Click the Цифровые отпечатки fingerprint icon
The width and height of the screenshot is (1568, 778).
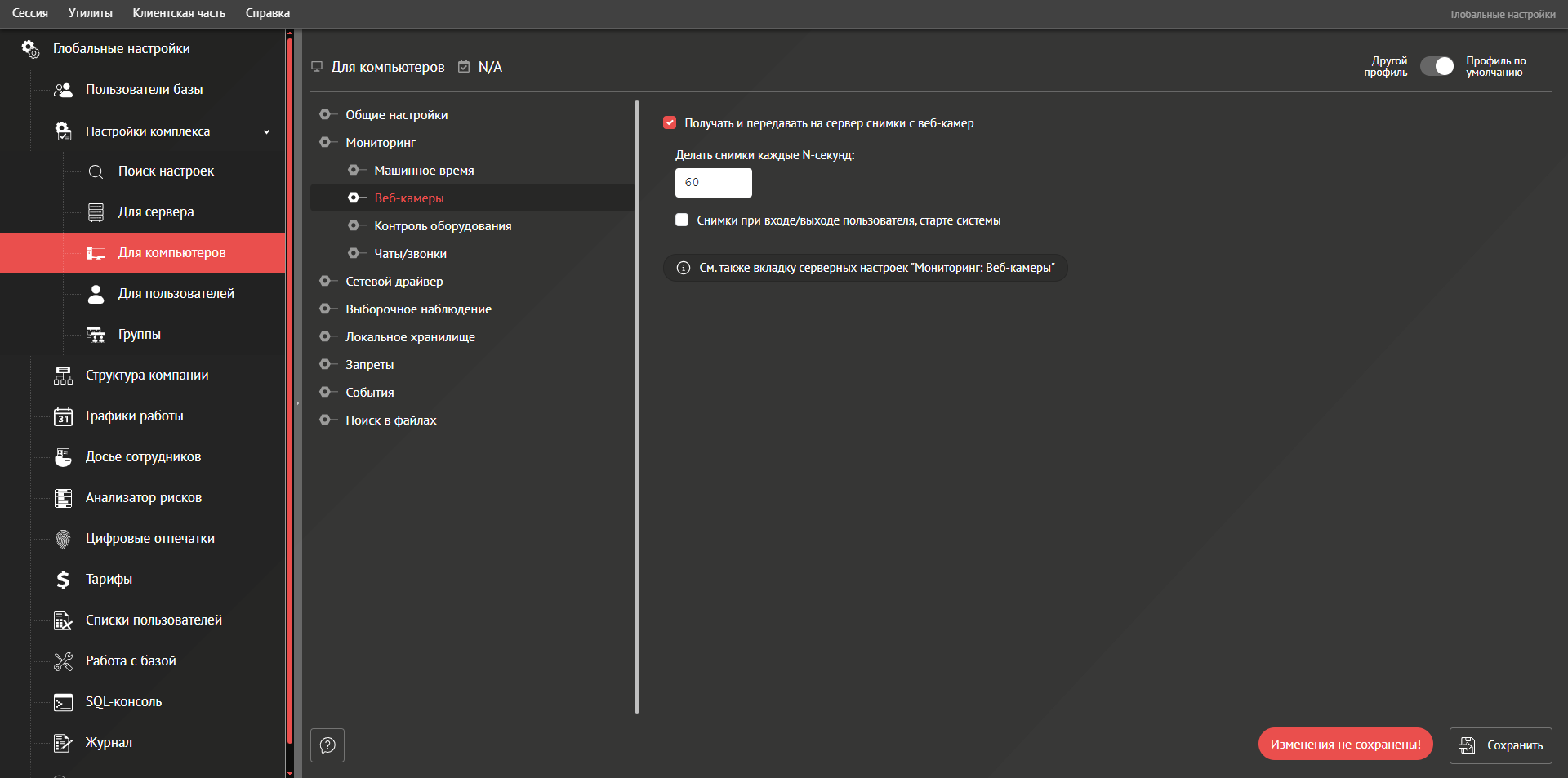63,539
